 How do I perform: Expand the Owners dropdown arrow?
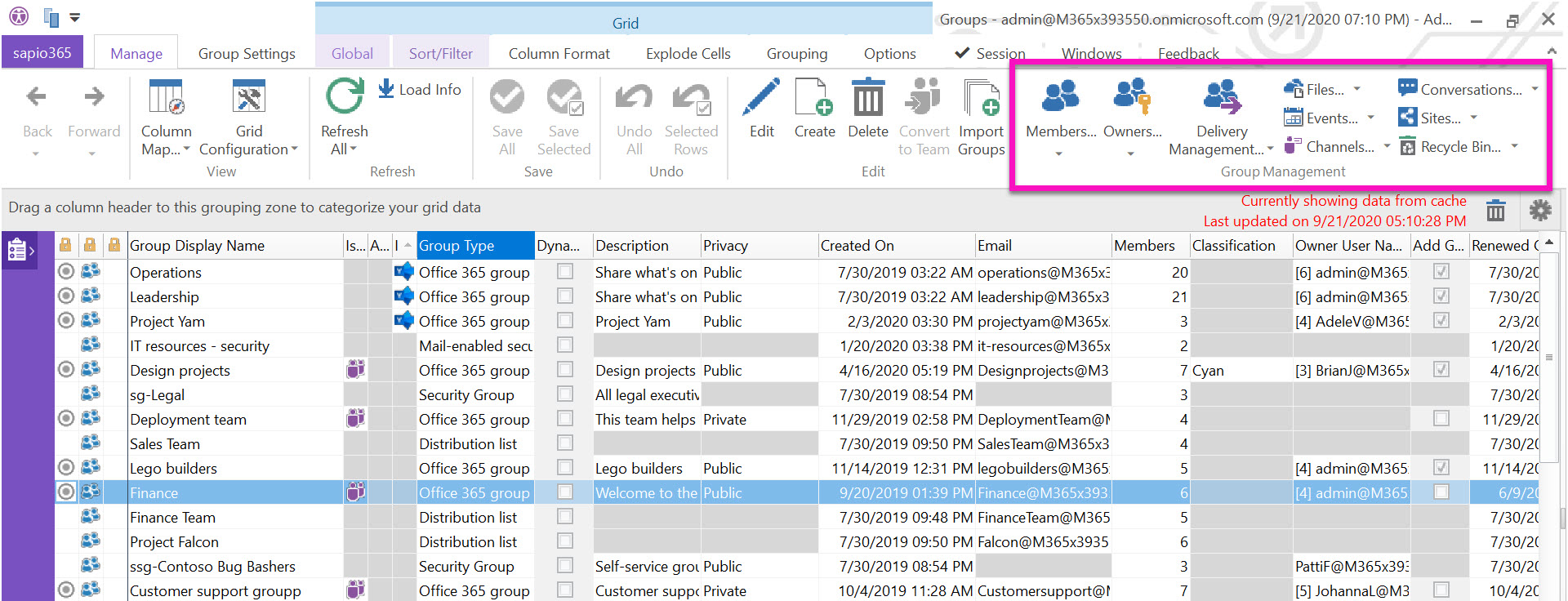click(1131, 154)
